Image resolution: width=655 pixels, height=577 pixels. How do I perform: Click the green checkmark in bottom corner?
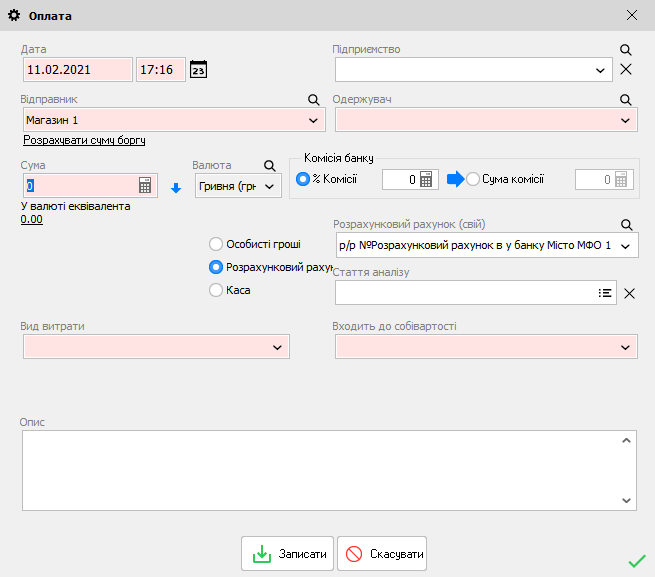(x=636, y=561)
